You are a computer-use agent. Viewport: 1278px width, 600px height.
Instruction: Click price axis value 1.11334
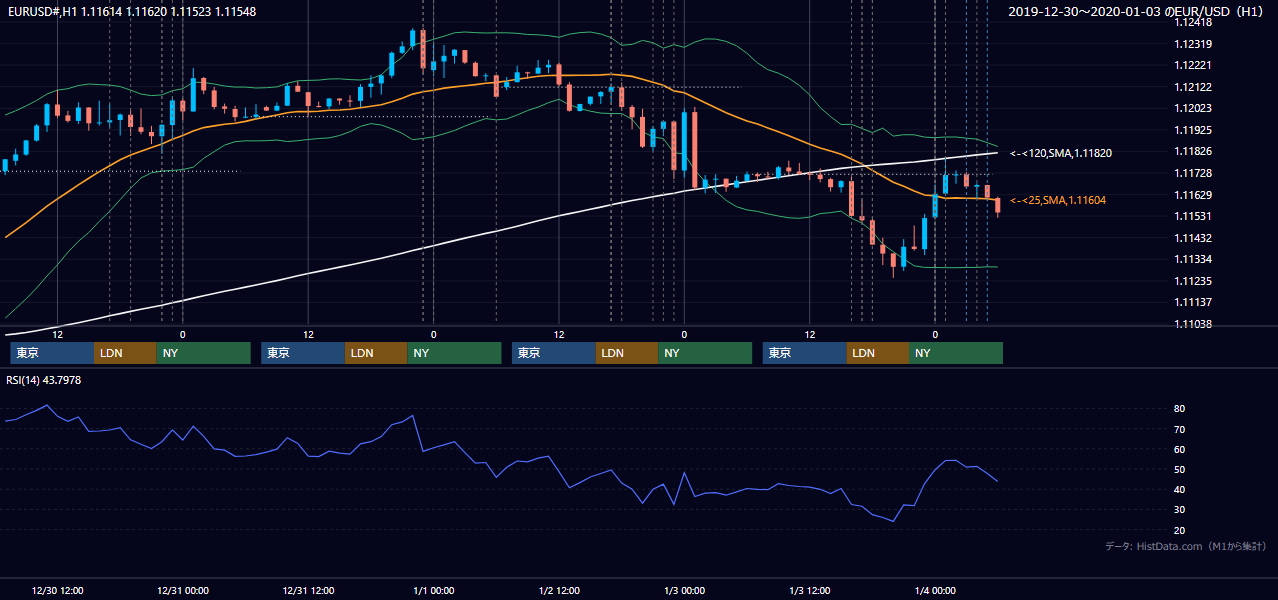pyautogui.click(x=1193, y=259)
